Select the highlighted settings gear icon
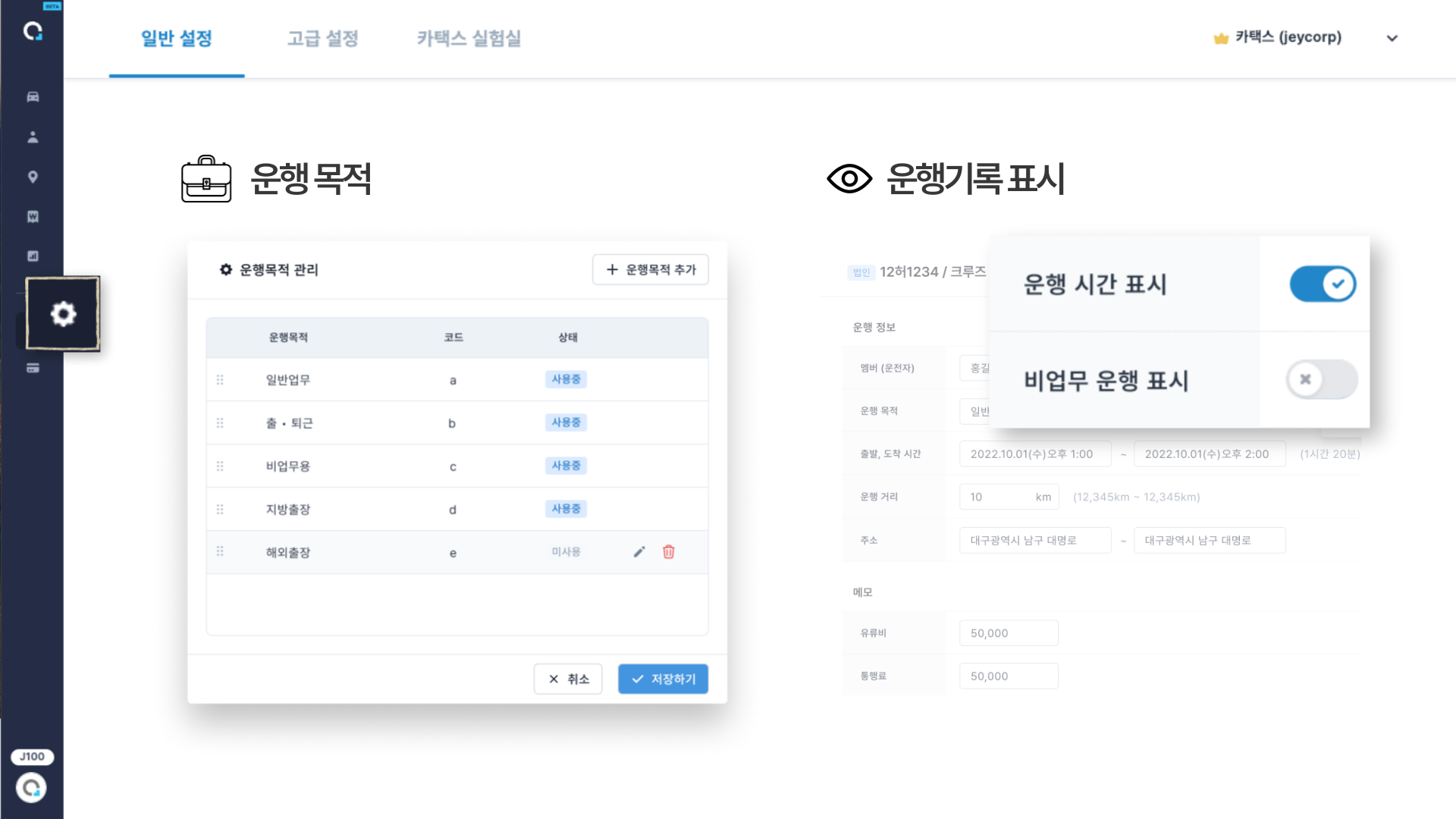This screenshot has height=819, width=1456. [x=63, y=313]
